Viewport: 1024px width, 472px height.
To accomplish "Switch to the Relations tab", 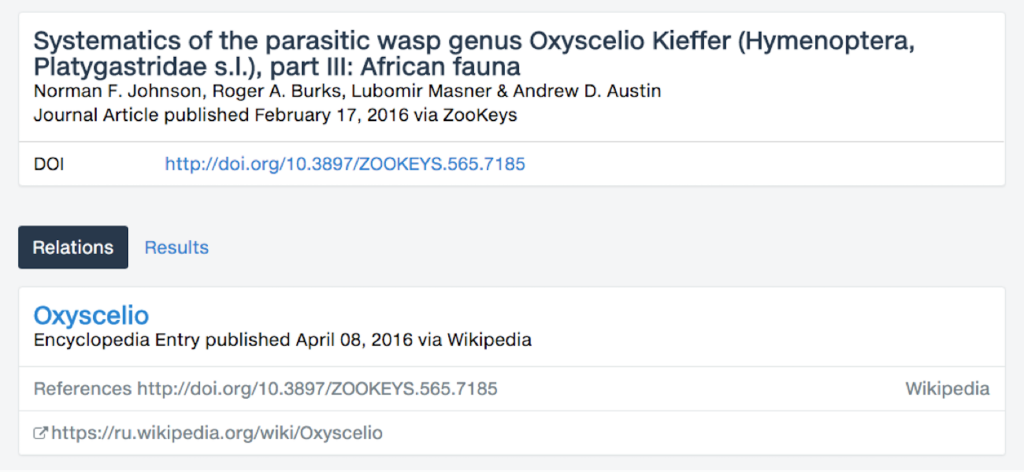I will tap(73, 247).
